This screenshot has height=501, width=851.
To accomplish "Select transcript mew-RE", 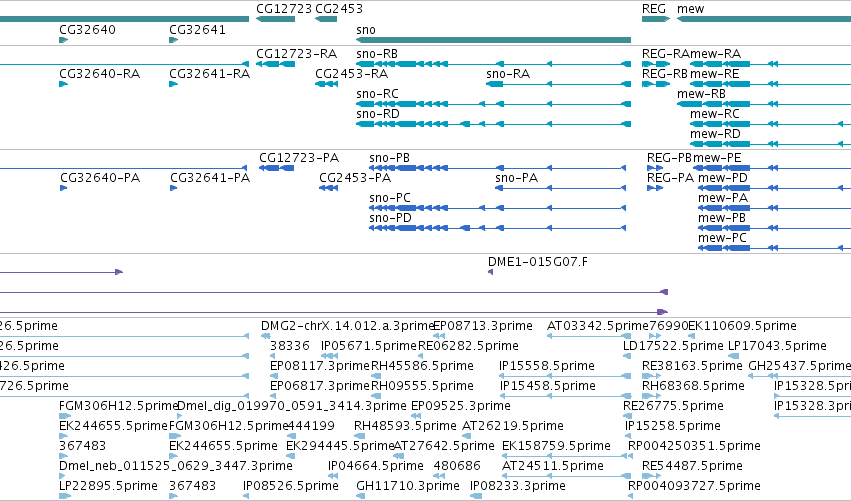I will click(715, 74).
